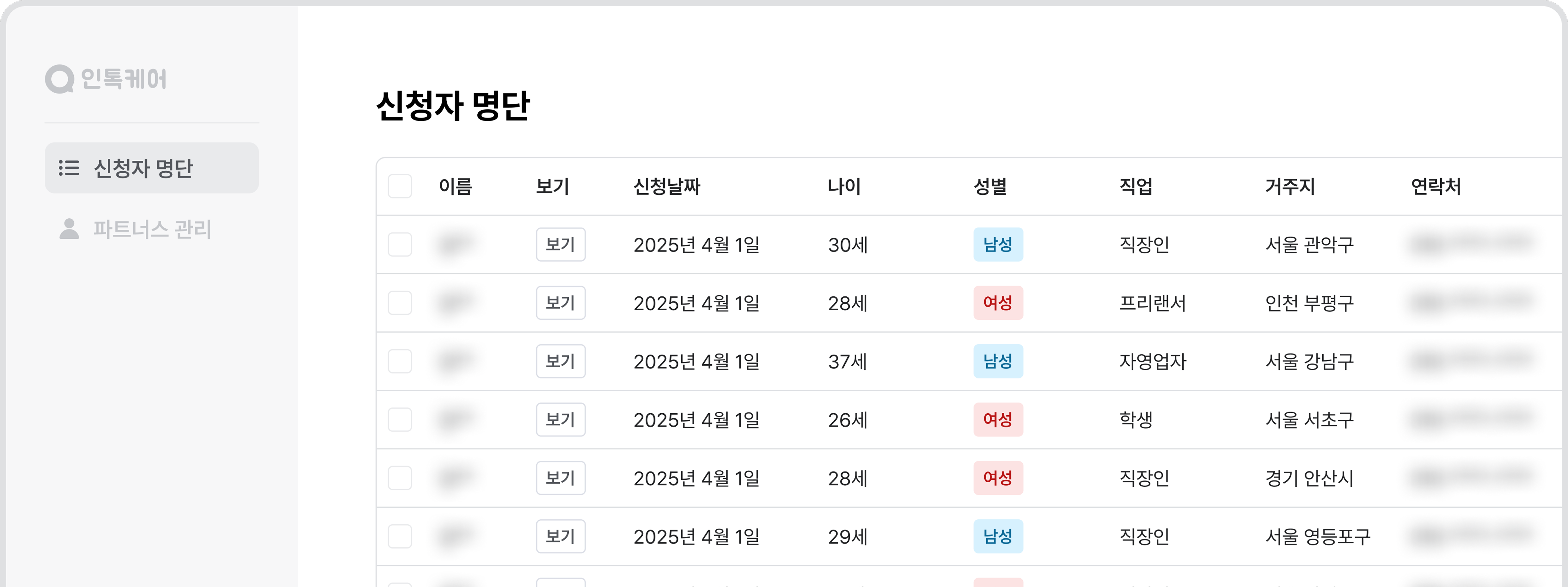The image size is (1568, 587).
Task: Click 보기 for the 서울 서초구 applicant
Action: click(x=560, y=420)
